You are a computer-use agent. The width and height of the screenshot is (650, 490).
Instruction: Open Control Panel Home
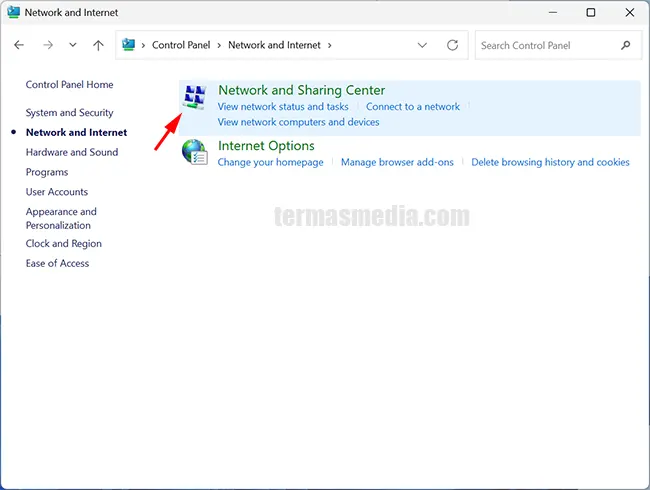[69, 85]
